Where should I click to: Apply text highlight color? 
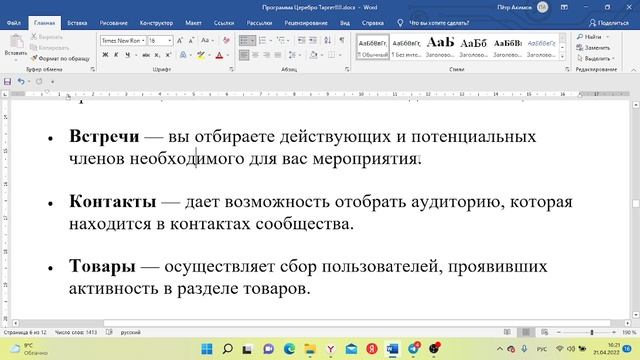201,55
